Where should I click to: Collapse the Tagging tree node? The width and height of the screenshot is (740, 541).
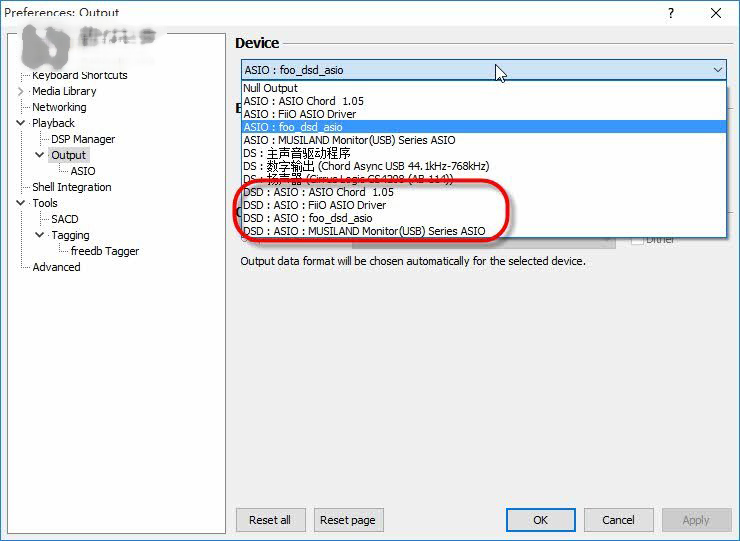[40, 235]
